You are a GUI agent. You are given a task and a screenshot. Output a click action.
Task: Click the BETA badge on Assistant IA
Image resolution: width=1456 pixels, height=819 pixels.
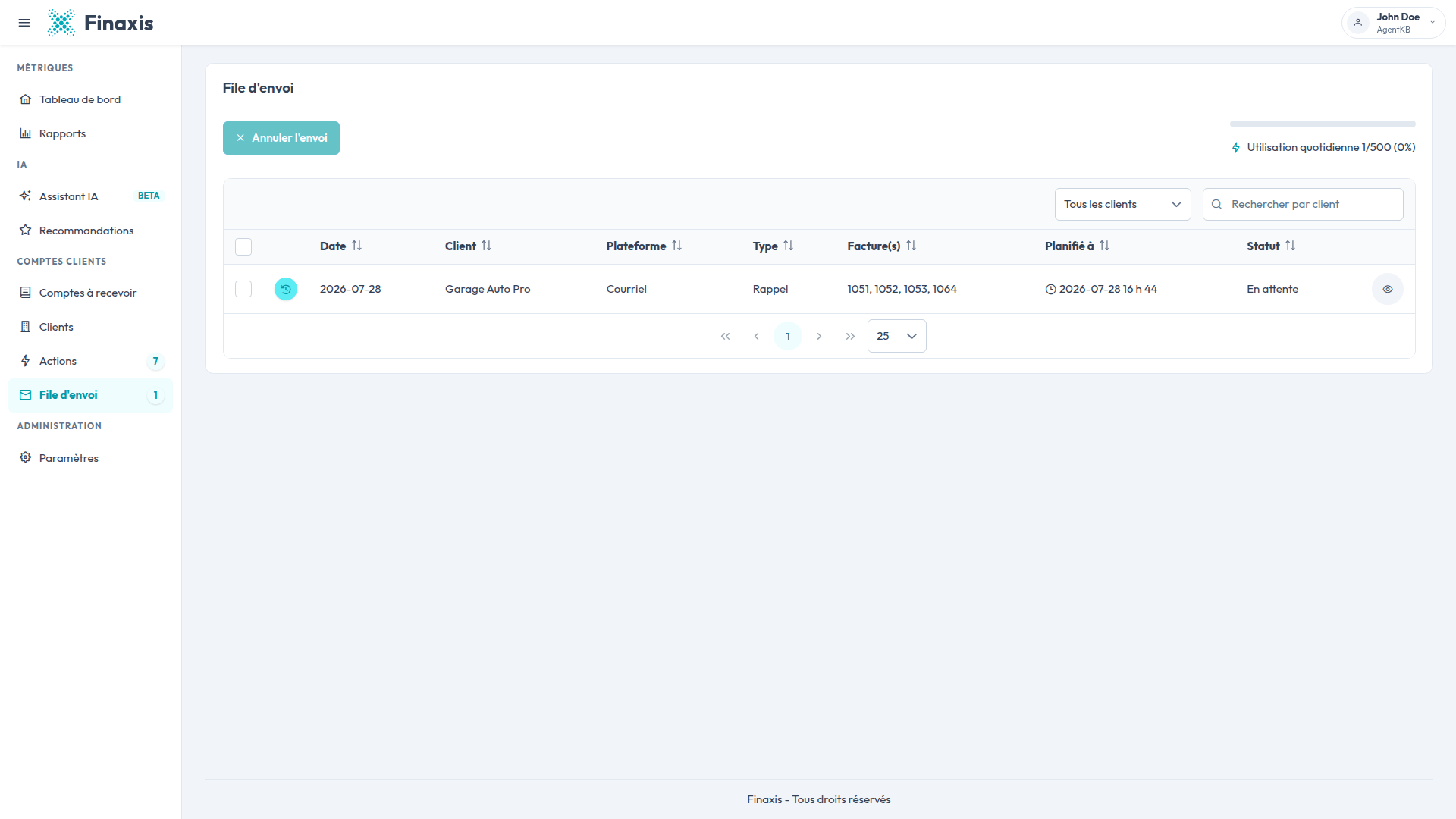149,196
